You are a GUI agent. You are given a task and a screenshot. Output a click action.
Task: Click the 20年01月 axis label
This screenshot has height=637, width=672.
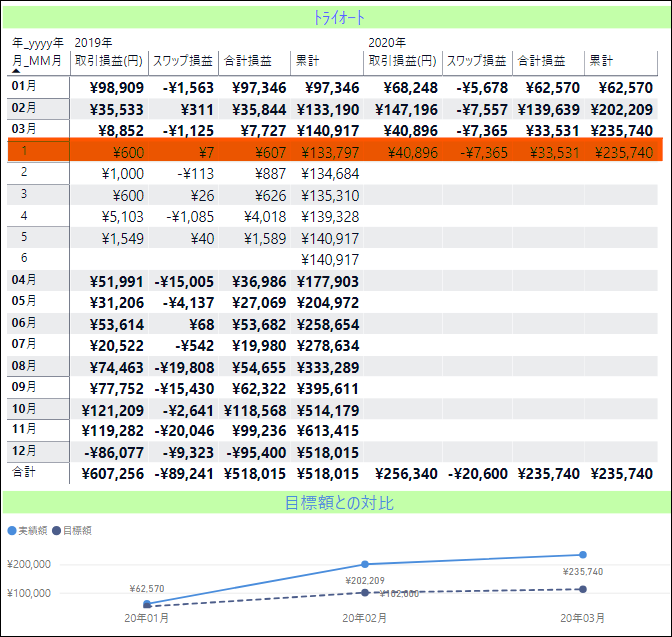147,618
